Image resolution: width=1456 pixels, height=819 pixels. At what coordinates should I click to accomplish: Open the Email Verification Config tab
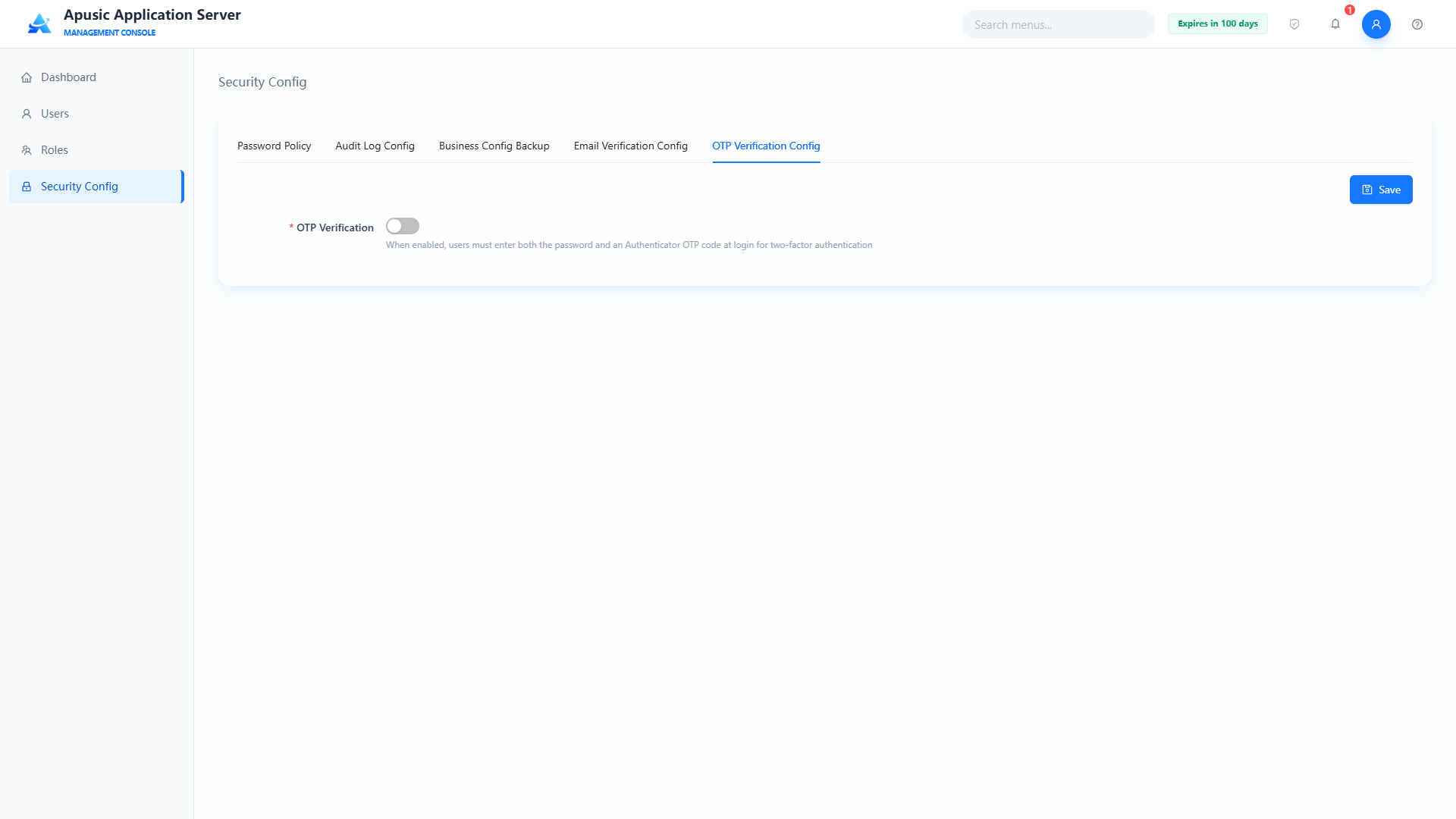(631, 146)
